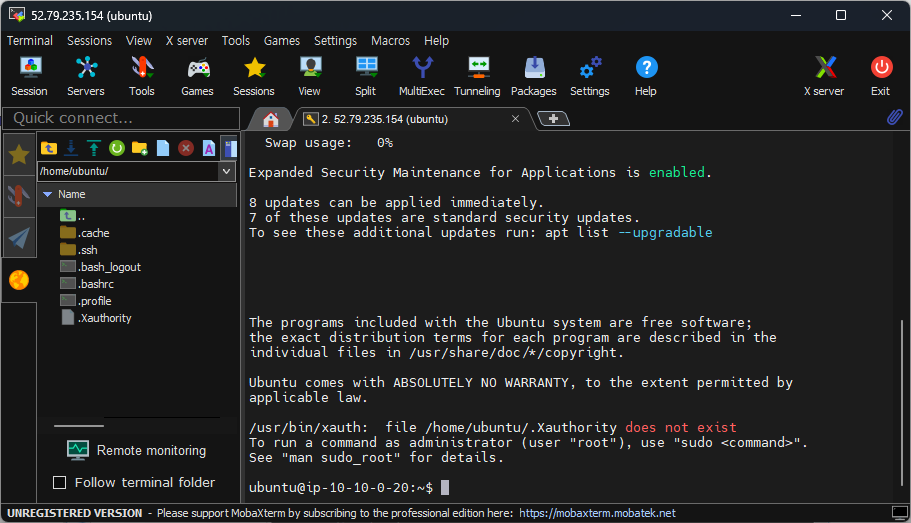Click the Quick connect input field
The width and height of the screenshot is (911, 523).
click(x=121, y=118)
